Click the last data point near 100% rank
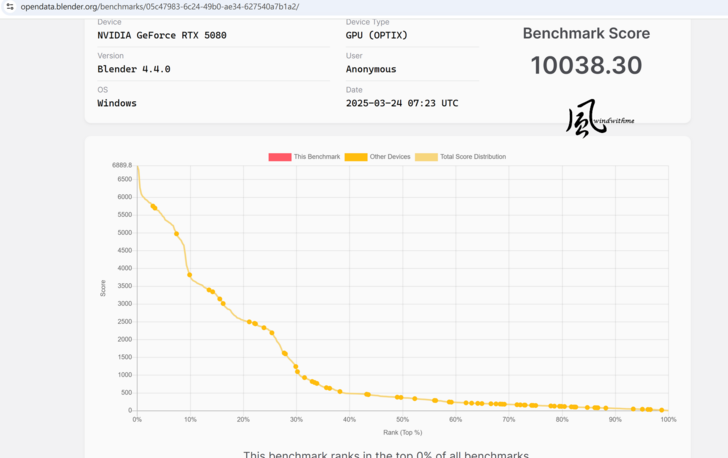The height and width of the screenshot is (458, 728). click(x=662, y=410)
